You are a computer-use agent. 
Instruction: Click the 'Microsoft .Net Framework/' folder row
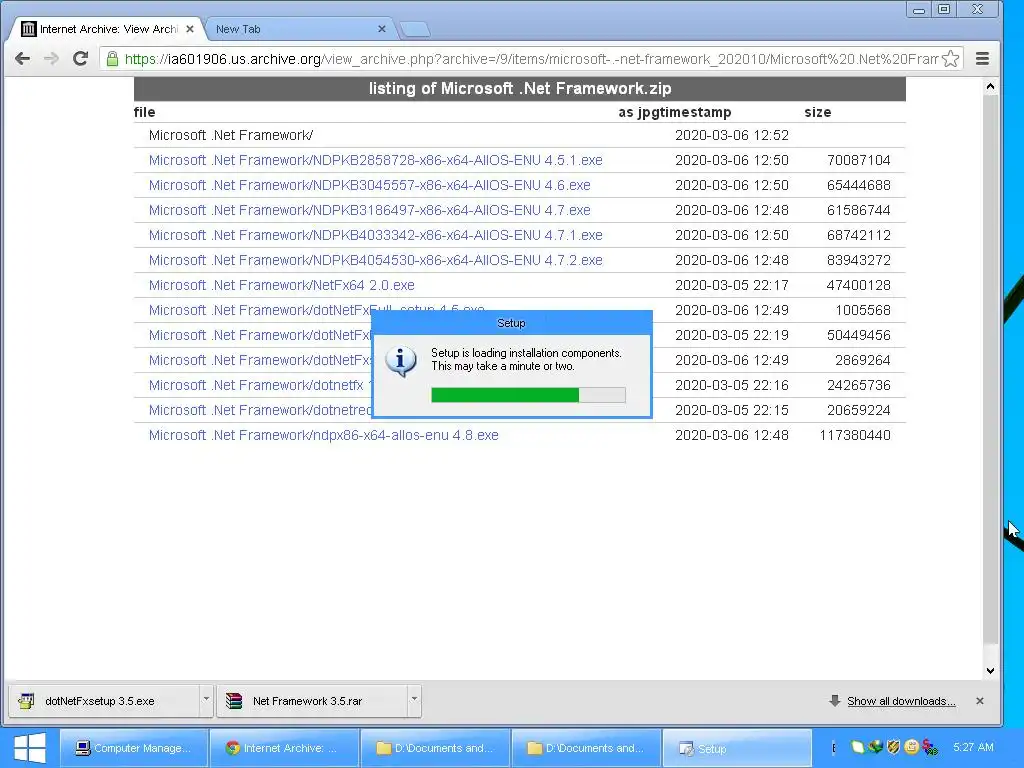pos(519,135)
